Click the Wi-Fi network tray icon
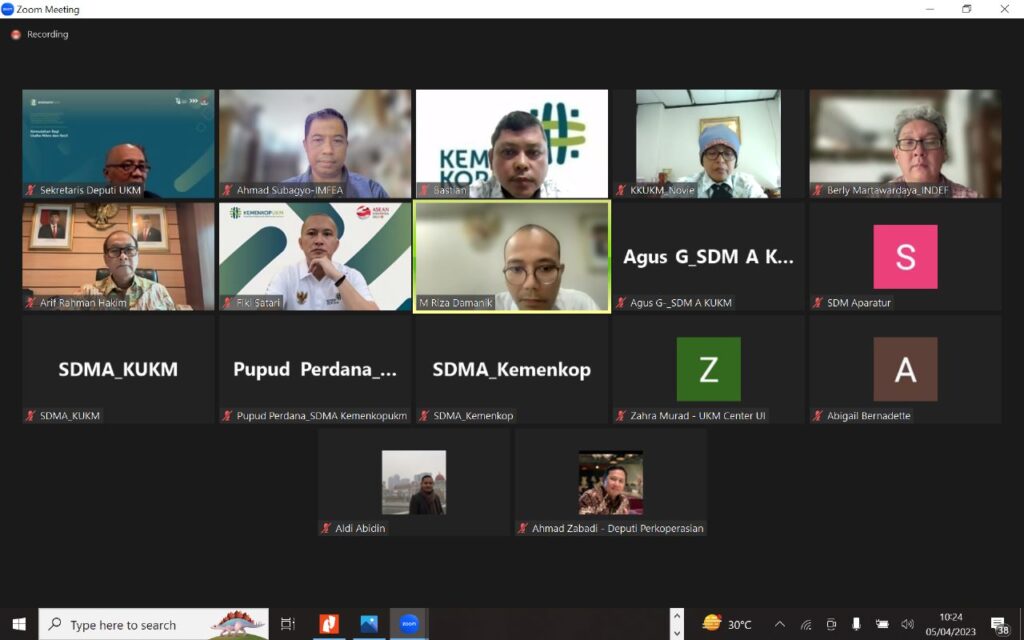 [x=806, y=625]
